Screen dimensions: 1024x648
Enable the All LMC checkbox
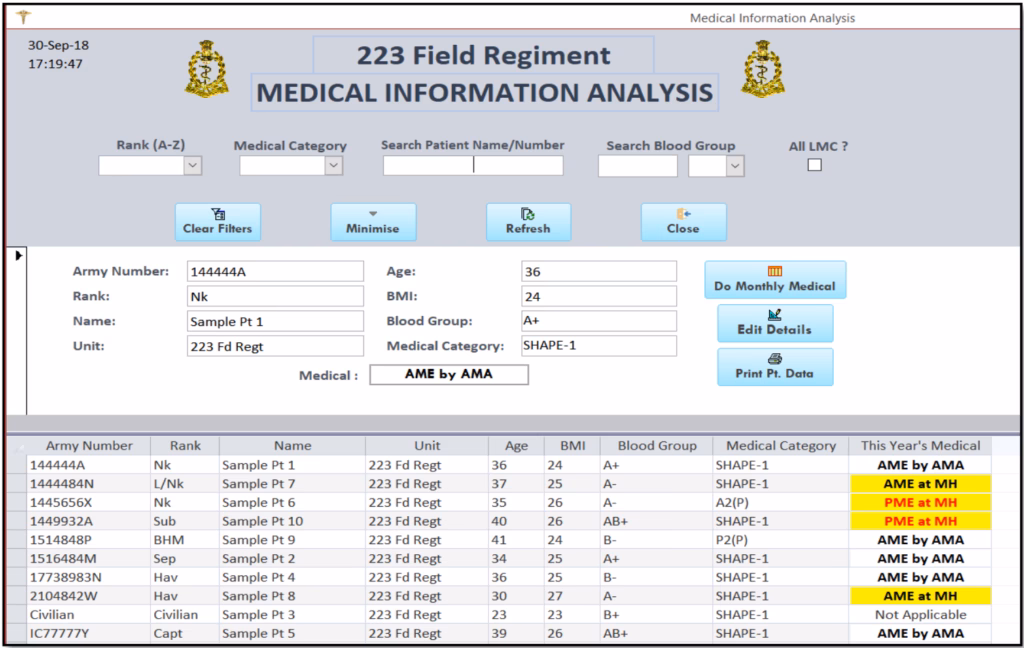[x=815, y=165]
